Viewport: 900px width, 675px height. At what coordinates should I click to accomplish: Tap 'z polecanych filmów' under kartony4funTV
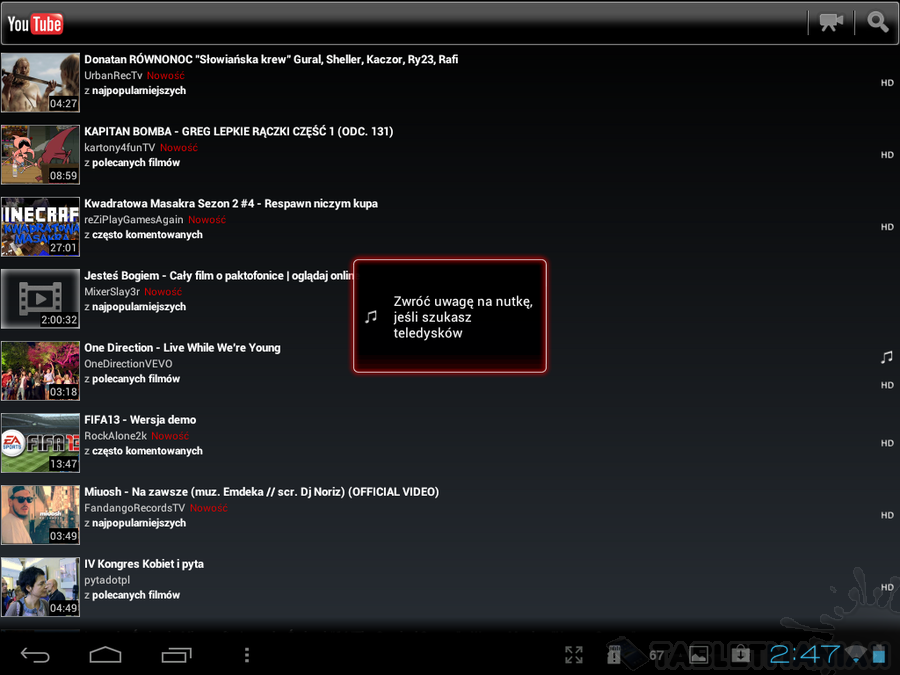tap(132, 163)
